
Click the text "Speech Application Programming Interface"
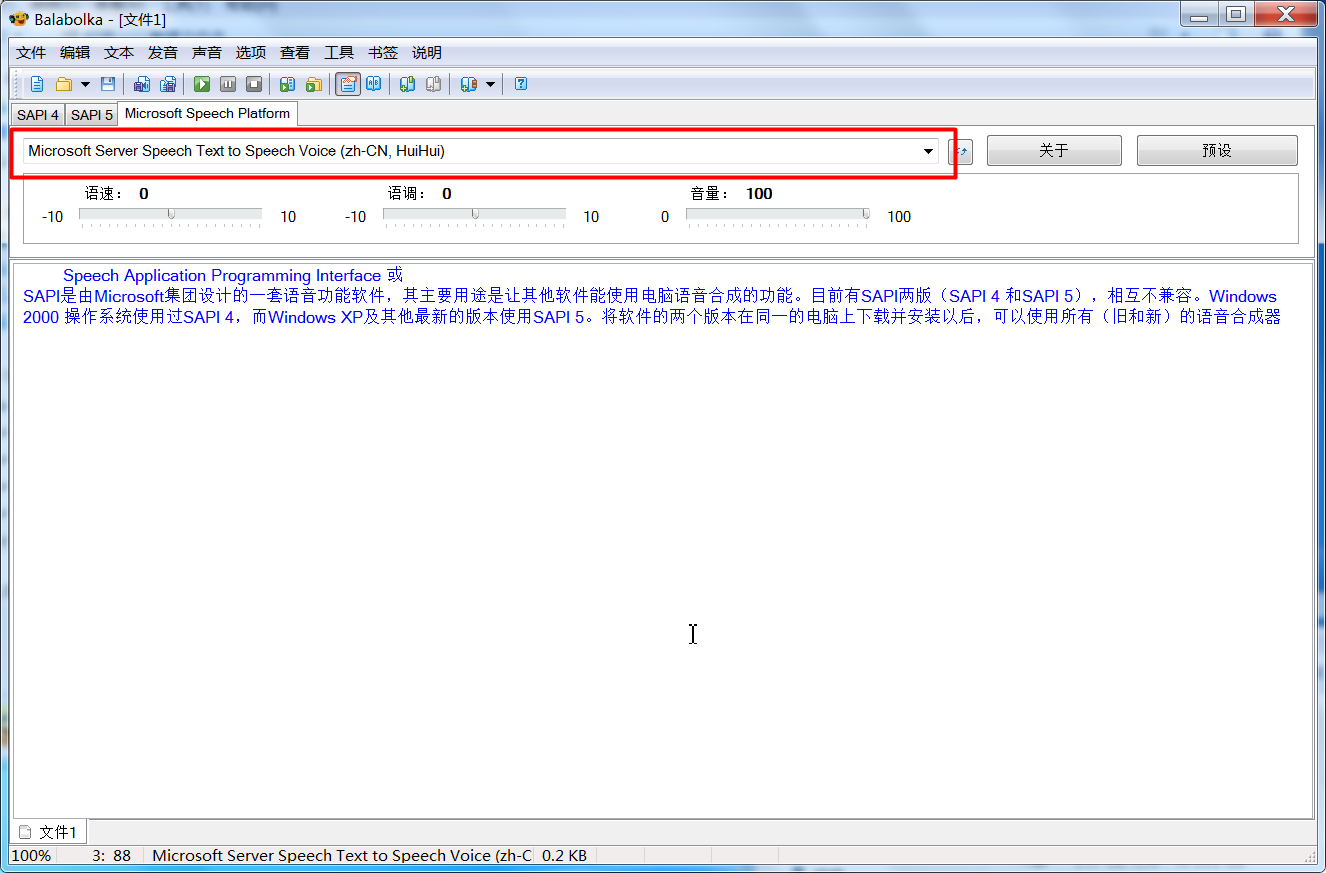tap(222, 275)
